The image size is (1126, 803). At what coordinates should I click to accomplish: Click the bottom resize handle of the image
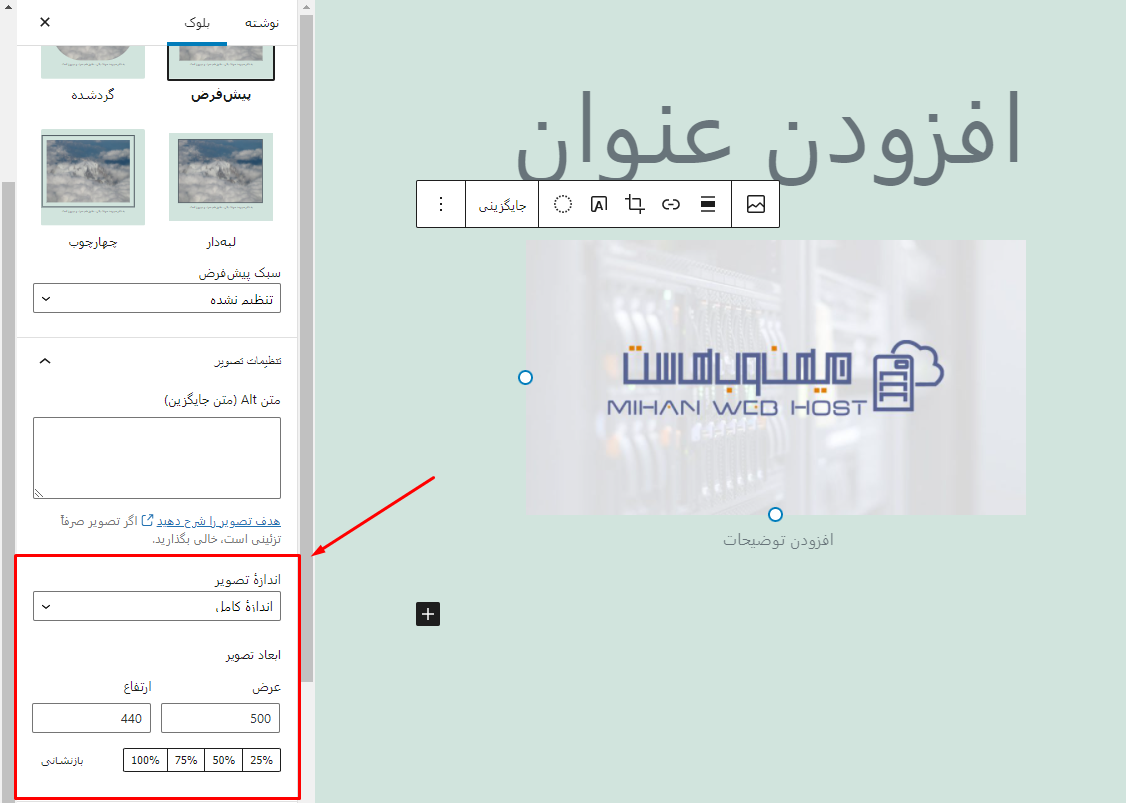[776, 514]
